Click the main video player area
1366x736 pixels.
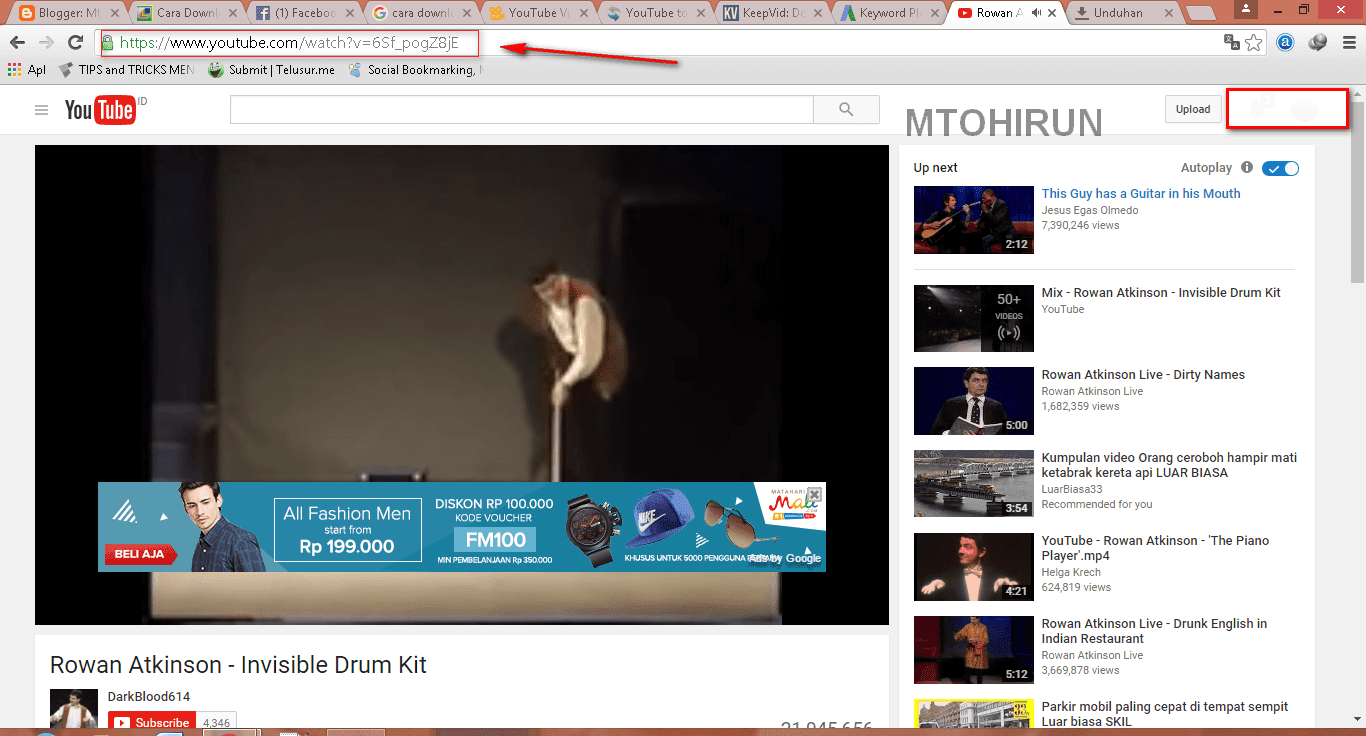click(462, 385)
